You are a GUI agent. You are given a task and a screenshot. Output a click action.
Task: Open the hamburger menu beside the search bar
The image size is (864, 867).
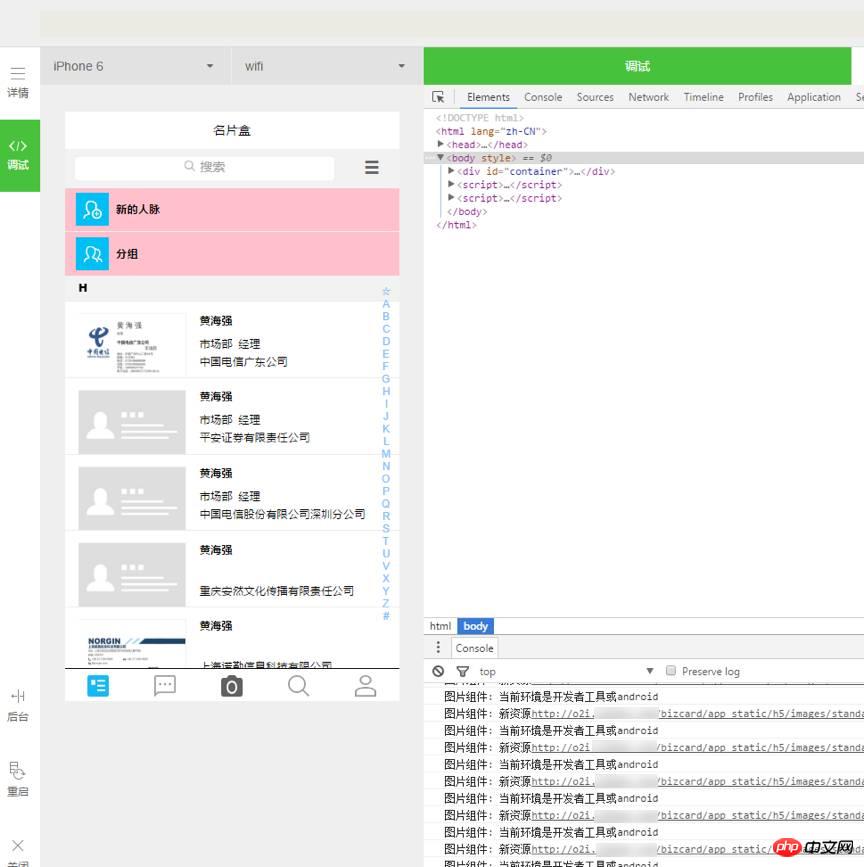click(x=371, y=167)
